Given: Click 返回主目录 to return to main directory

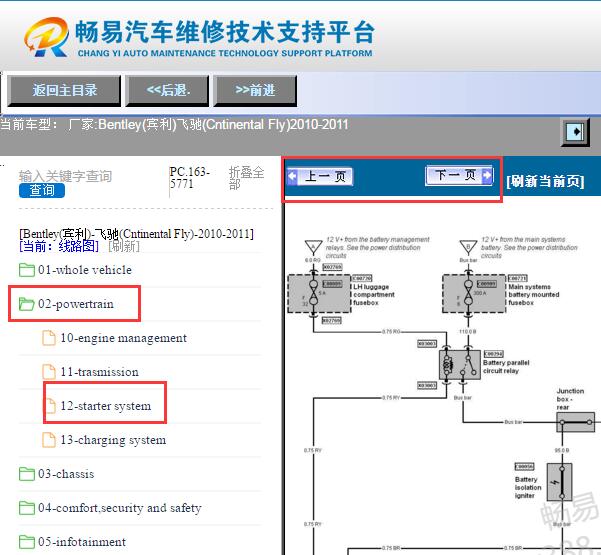Looking at the screenshot, I should coord(64,91).
